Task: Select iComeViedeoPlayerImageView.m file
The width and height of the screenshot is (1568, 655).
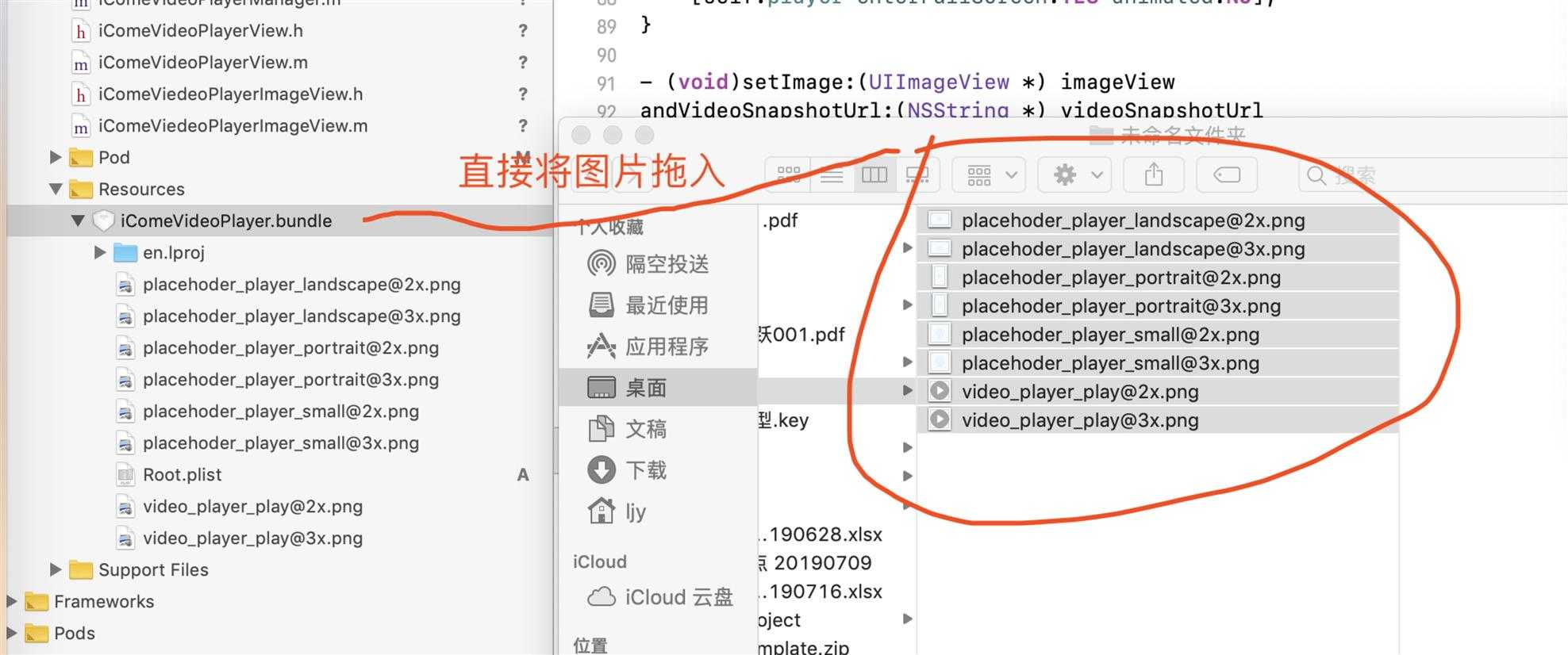Action: (233, 126)
